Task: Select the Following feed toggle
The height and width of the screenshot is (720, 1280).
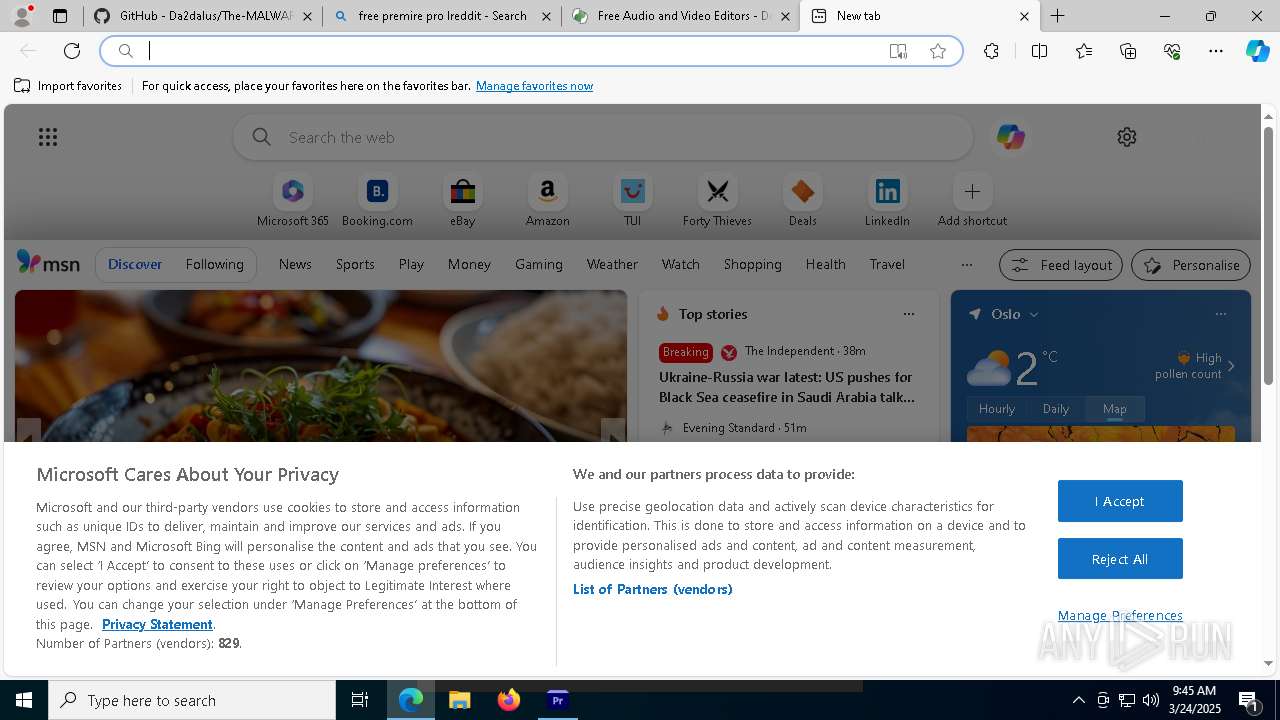Action: (x=214, y=264)
